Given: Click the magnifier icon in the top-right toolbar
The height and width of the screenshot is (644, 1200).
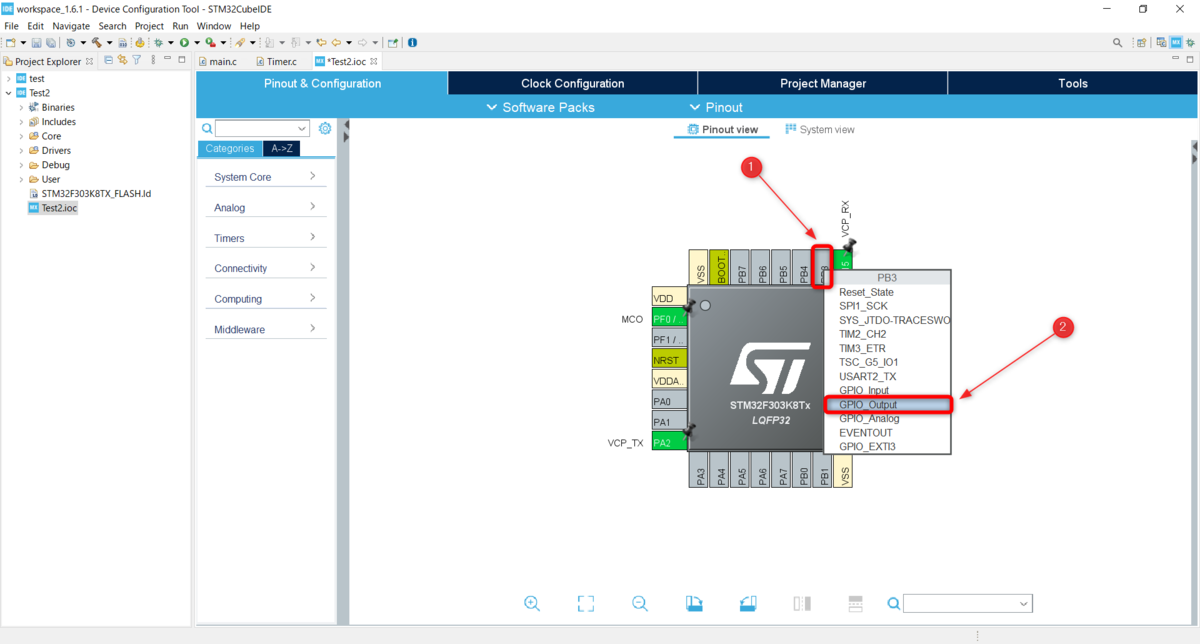Looking at the screenshot, I should click(x=1118, y=43).
